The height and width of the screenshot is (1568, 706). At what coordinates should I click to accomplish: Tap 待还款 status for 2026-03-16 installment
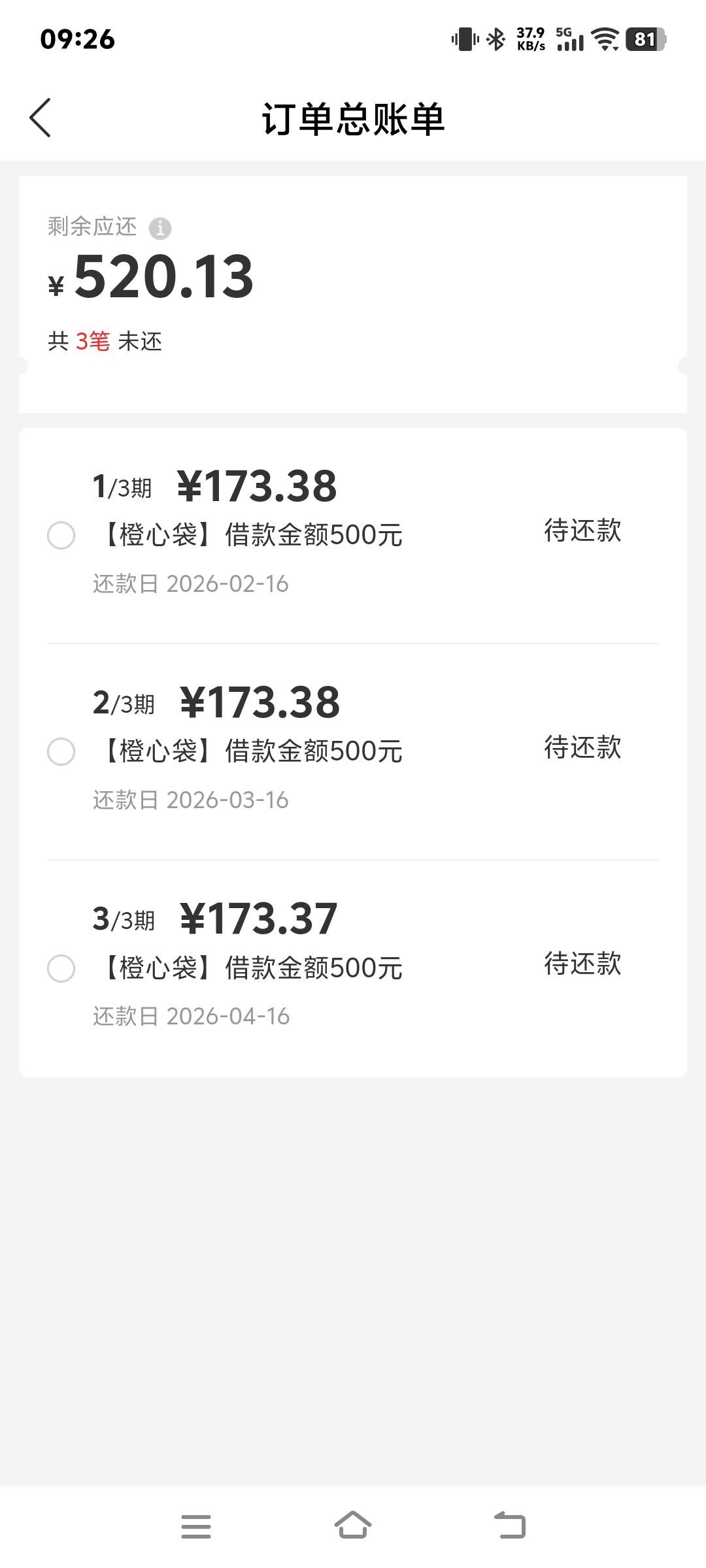(582, 747)
